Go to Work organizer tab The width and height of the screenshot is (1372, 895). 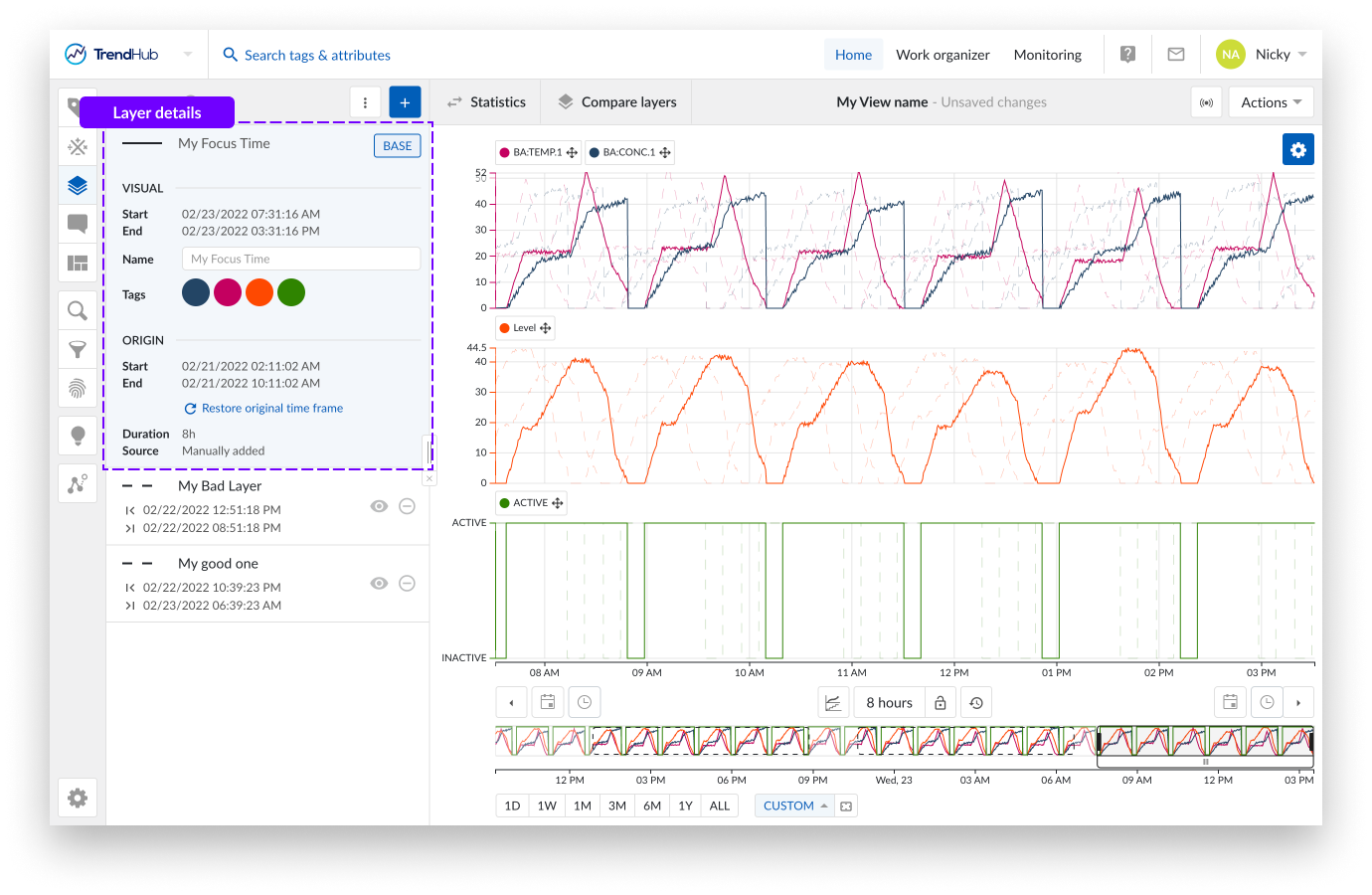click(943, 55)
